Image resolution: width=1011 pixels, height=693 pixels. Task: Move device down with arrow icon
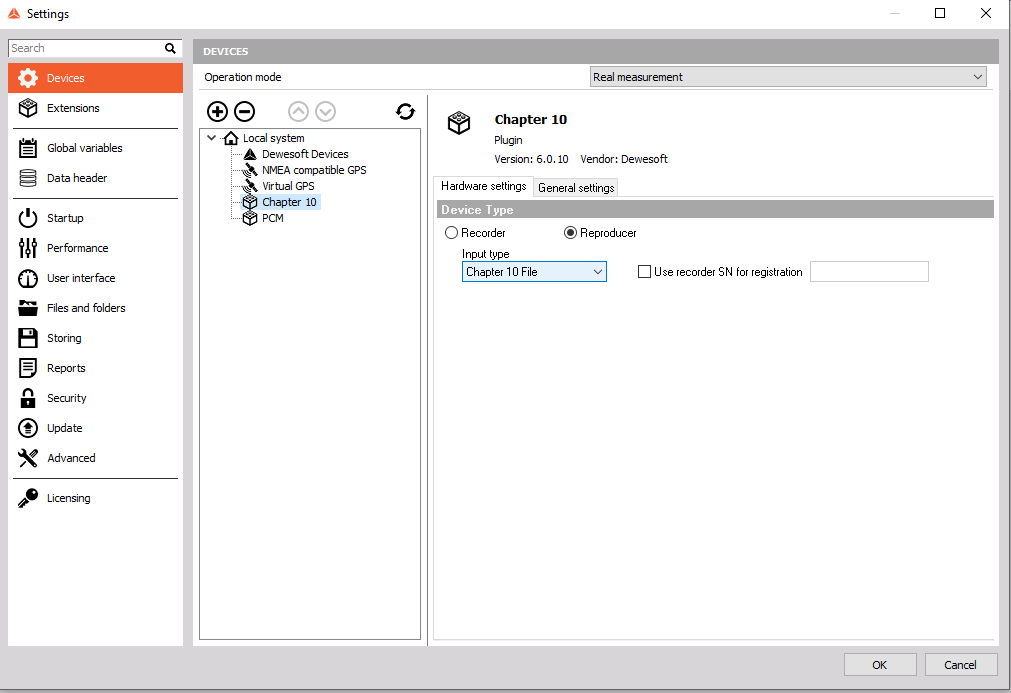pyautogui.click(x=326, y=112)
